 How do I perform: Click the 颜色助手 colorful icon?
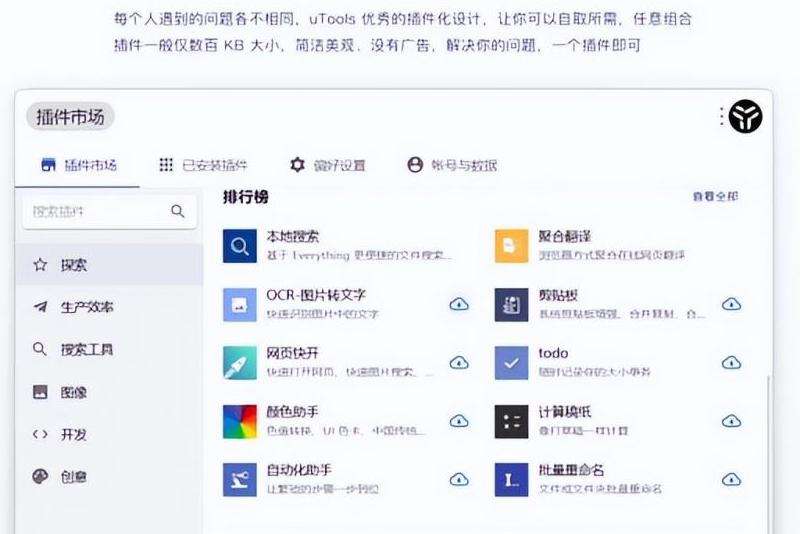(240, 421)
